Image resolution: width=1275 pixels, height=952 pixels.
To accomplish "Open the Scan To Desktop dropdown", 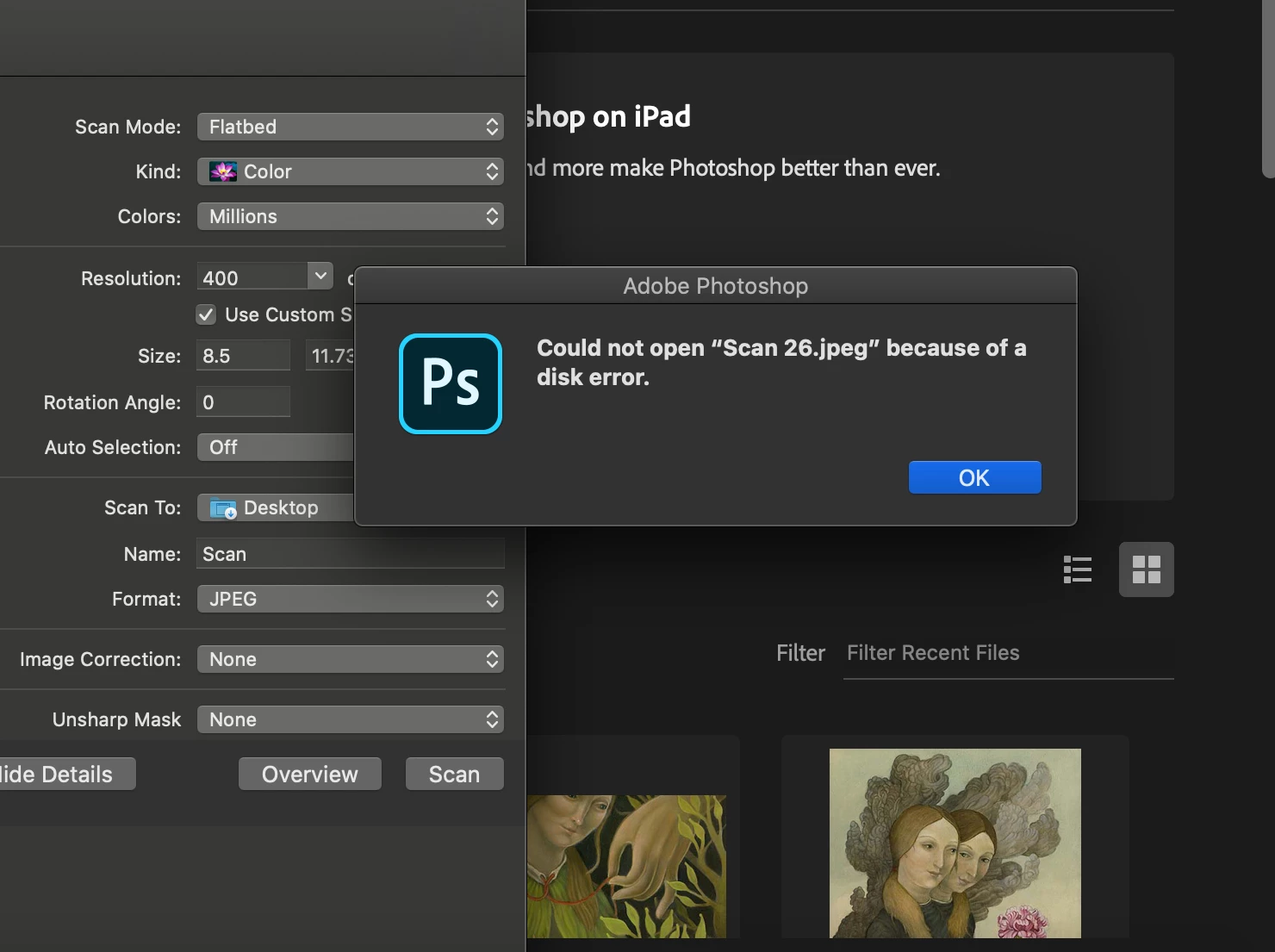I will (x=276, y=507).
